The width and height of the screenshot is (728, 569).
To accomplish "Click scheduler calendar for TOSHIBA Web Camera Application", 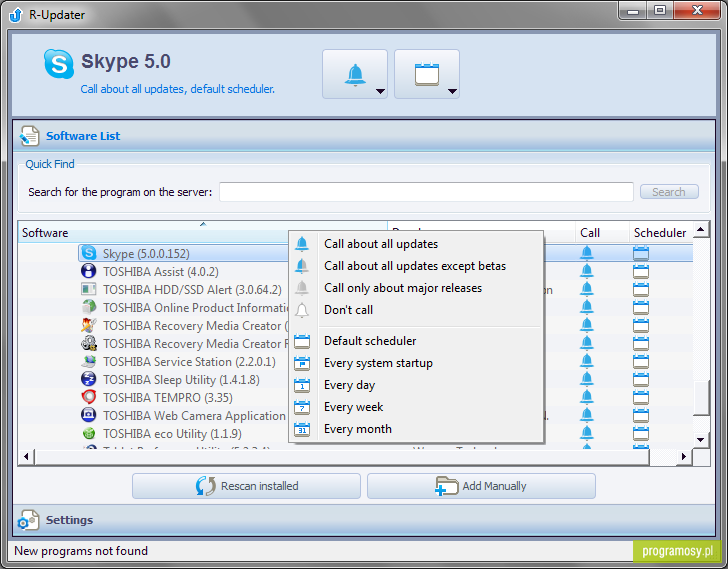I will pos(641,415).
